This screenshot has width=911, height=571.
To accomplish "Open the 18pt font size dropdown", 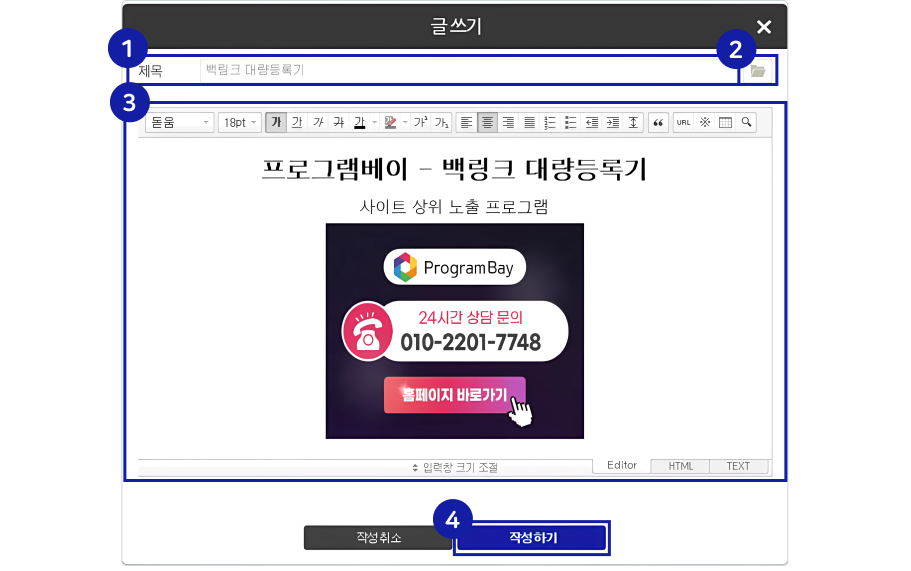I will tap(240, 122).
